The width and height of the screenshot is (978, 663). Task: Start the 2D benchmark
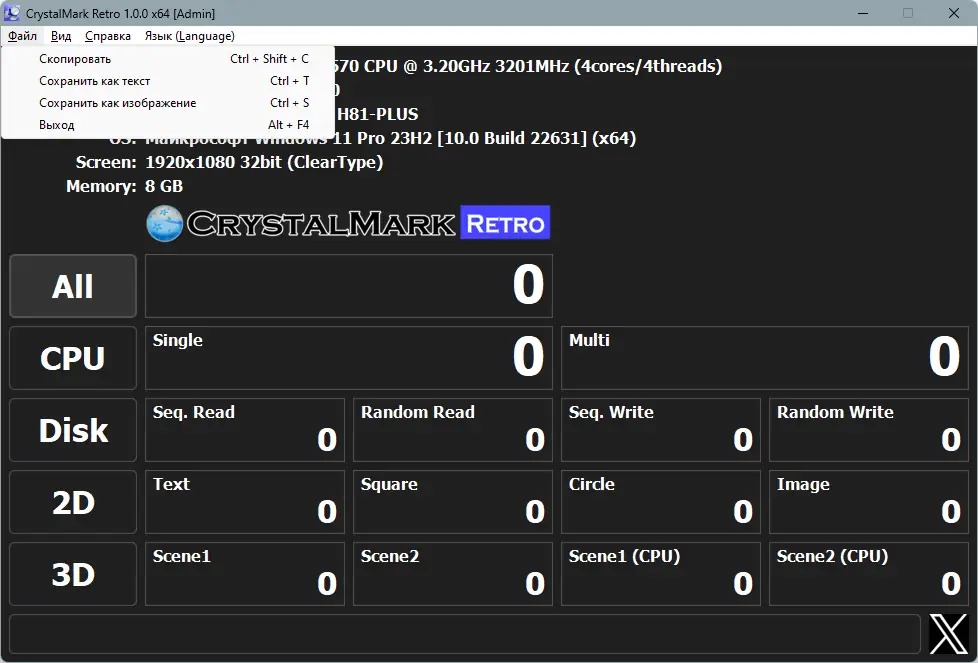pyautogui.click(x=73, y=502)
